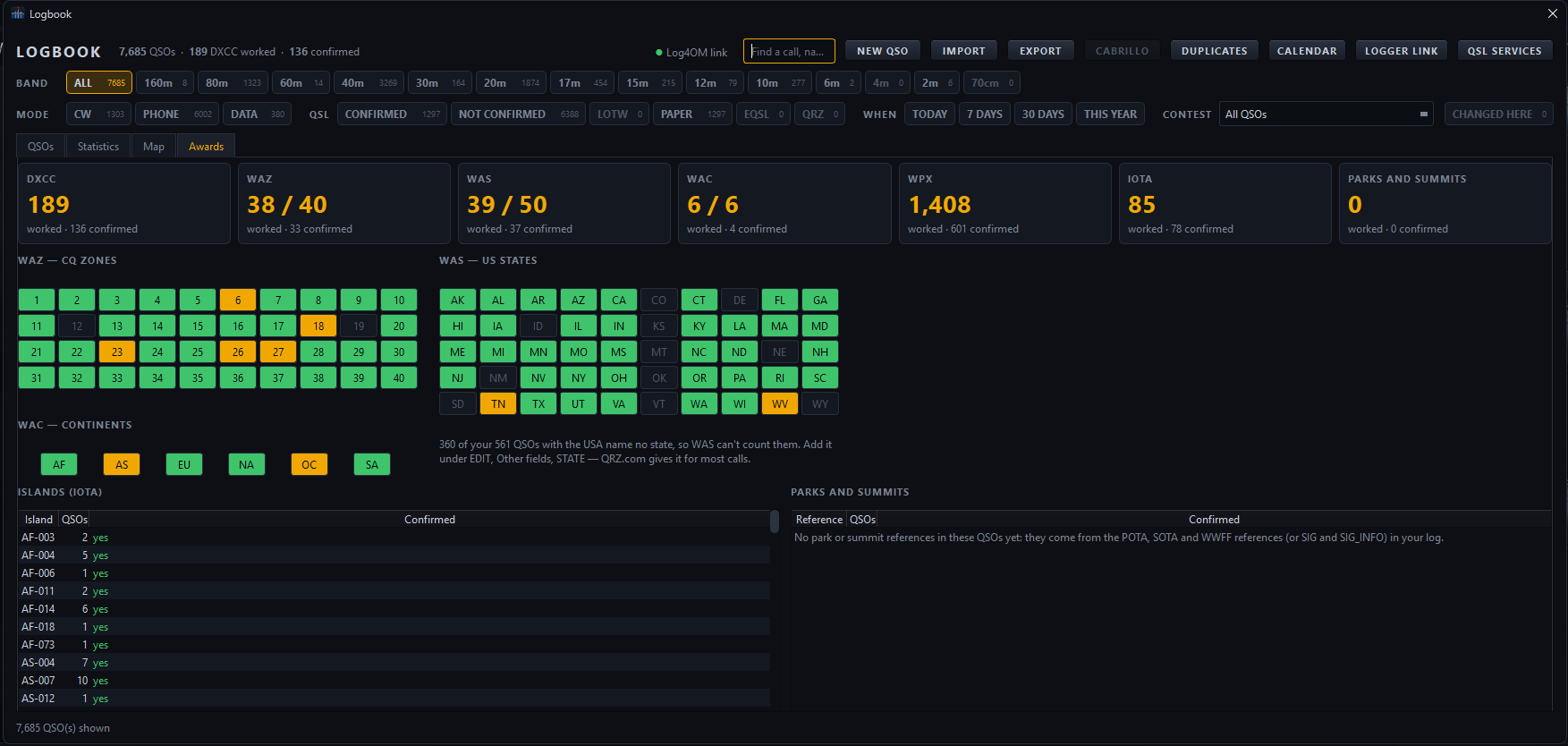Open the Statistics tab
The width and height of the screenshot is (1568, 746).
[x=98, y=146]
